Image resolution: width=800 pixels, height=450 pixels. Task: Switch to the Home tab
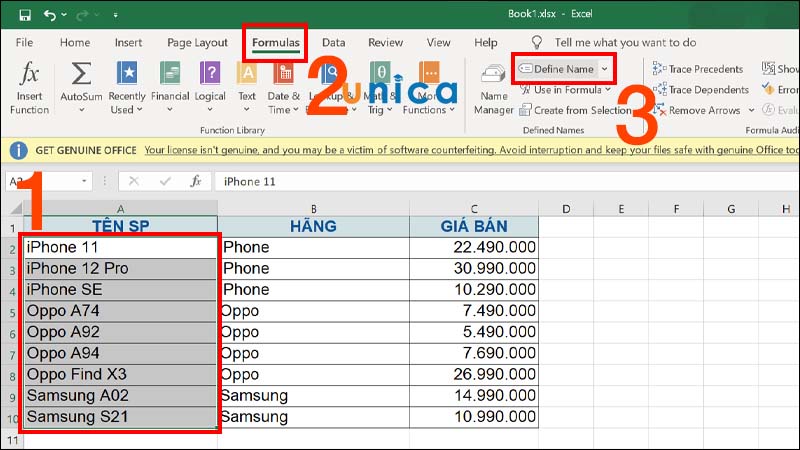click(x=74, y=42)
